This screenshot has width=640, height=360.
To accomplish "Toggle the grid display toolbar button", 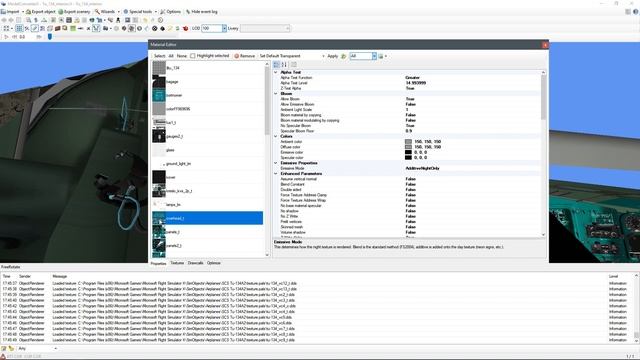I will (x=19, y=29).
